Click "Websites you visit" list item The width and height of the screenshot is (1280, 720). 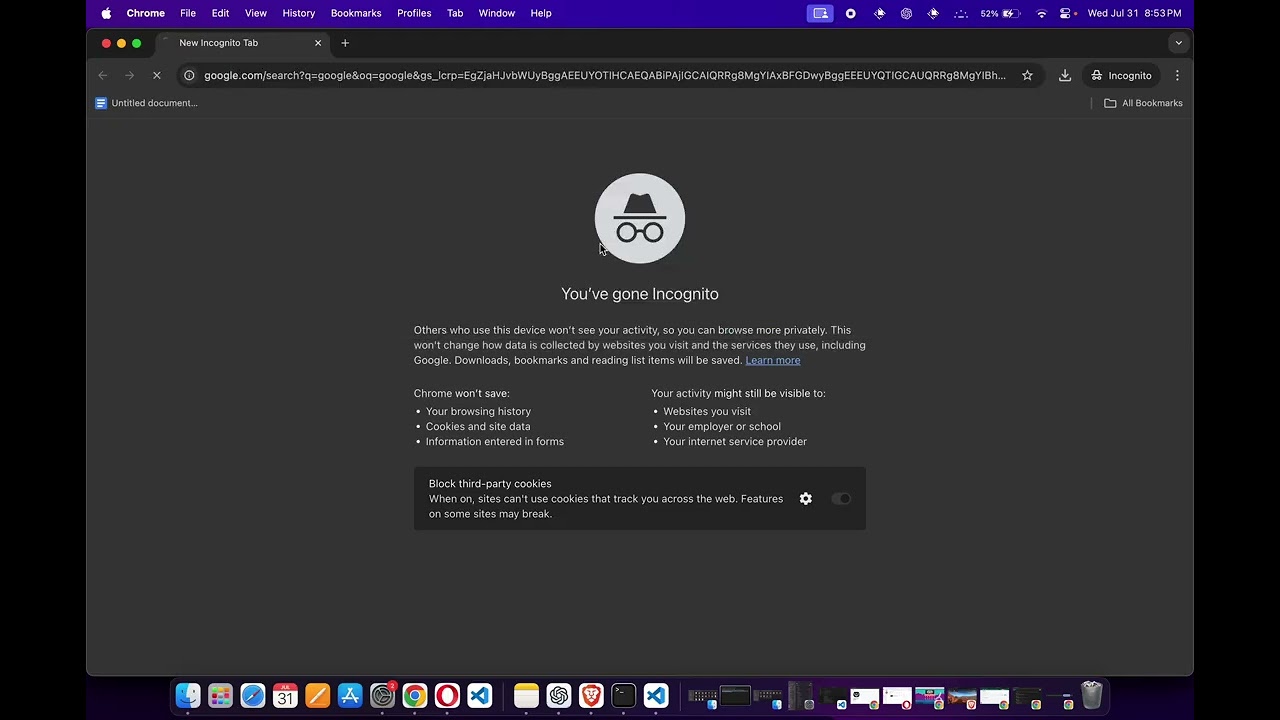707,411
